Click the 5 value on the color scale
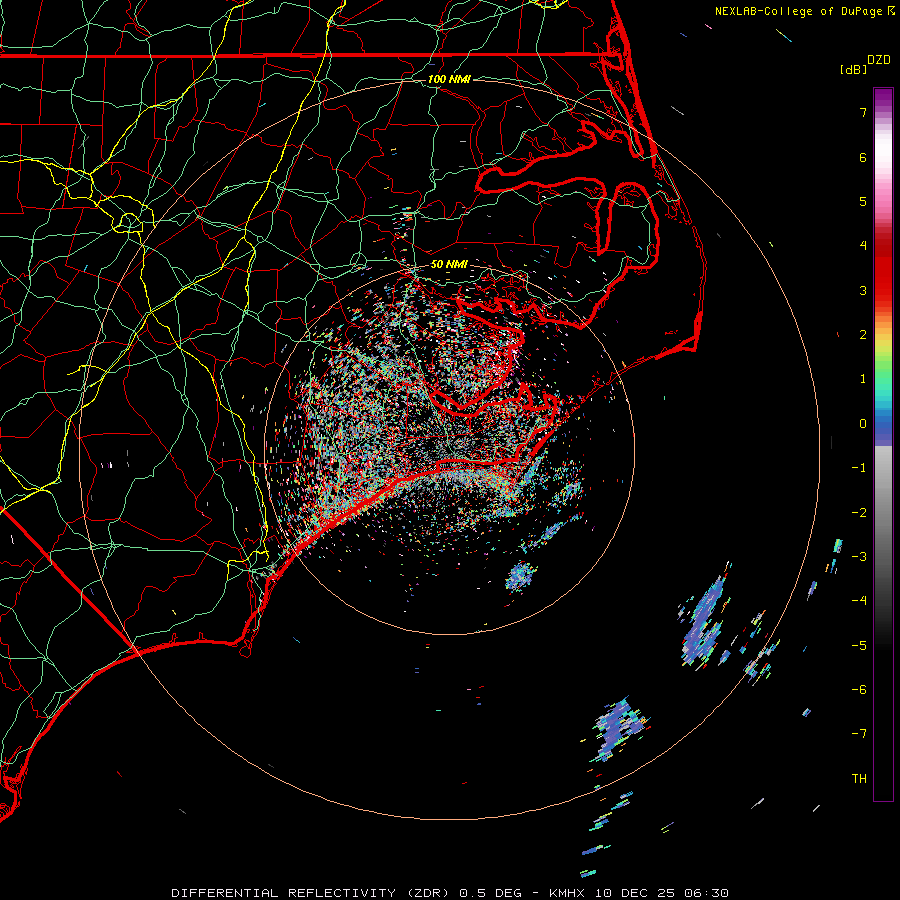Screen dimensions: 900x900 (x=863, y=201)
